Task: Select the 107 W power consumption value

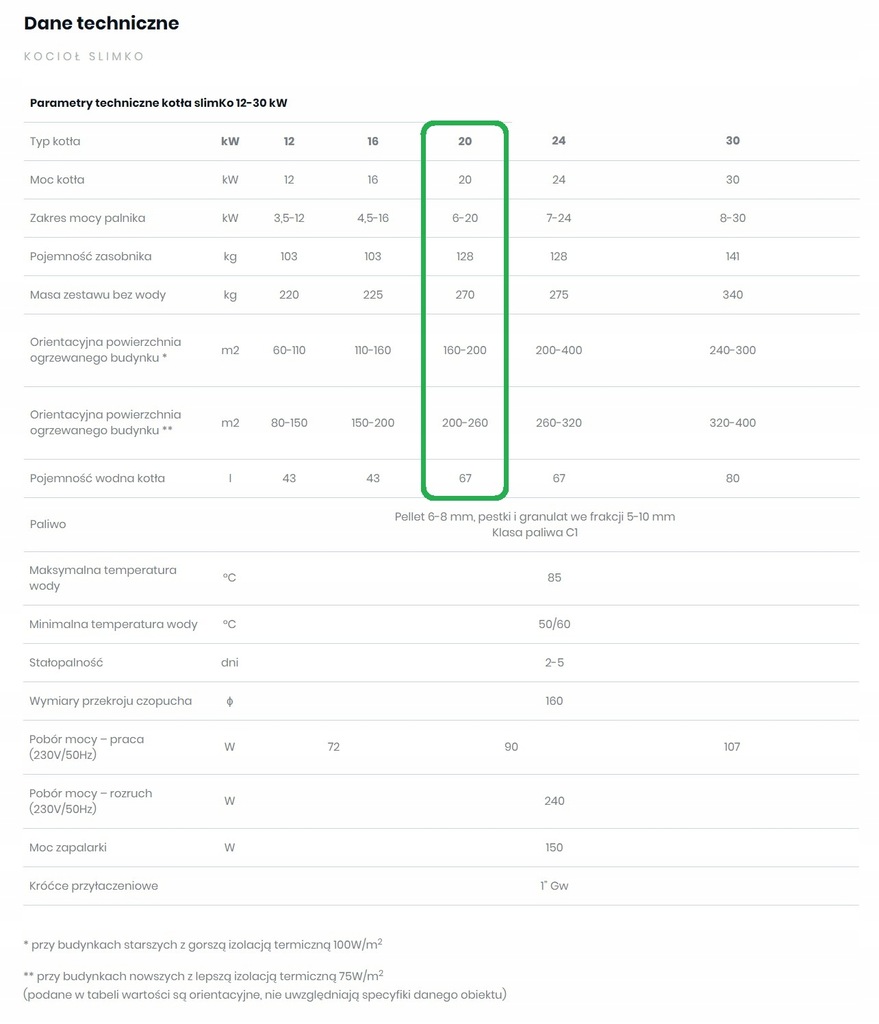Action: click(x=732, y=746)
